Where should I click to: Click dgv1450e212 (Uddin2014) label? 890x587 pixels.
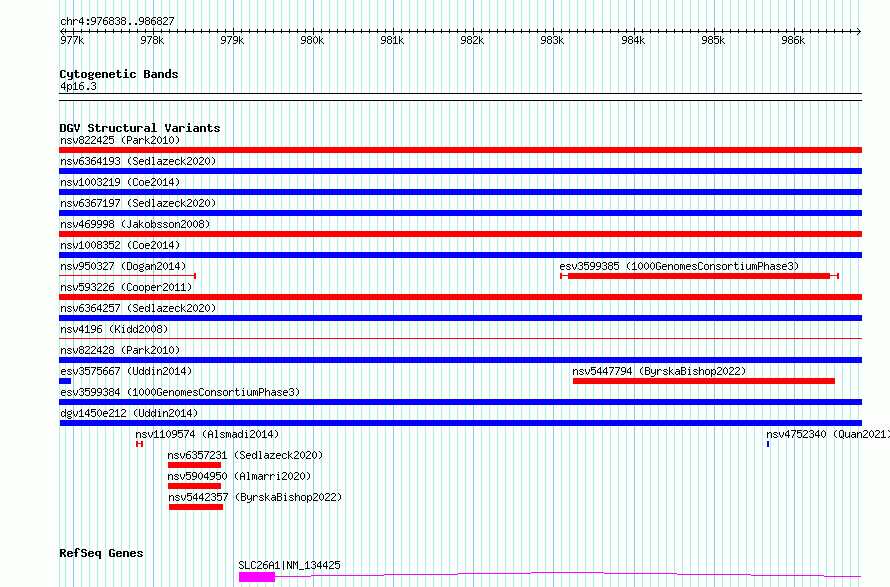point(129,413)
